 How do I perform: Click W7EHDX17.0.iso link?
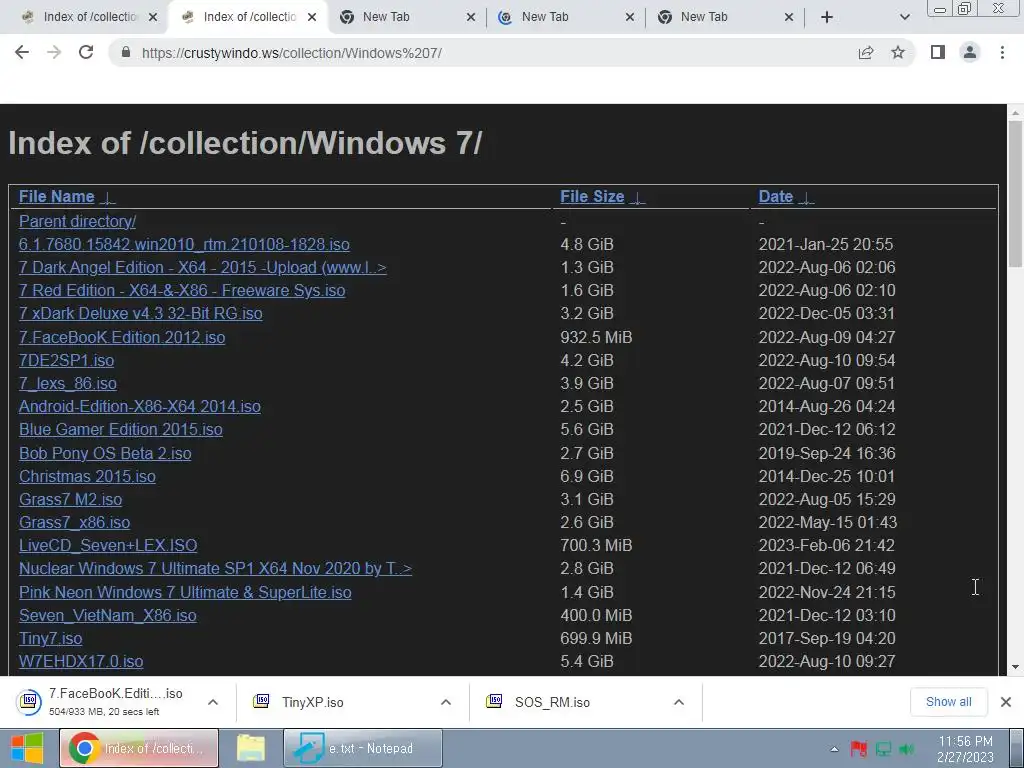[81, 662]
